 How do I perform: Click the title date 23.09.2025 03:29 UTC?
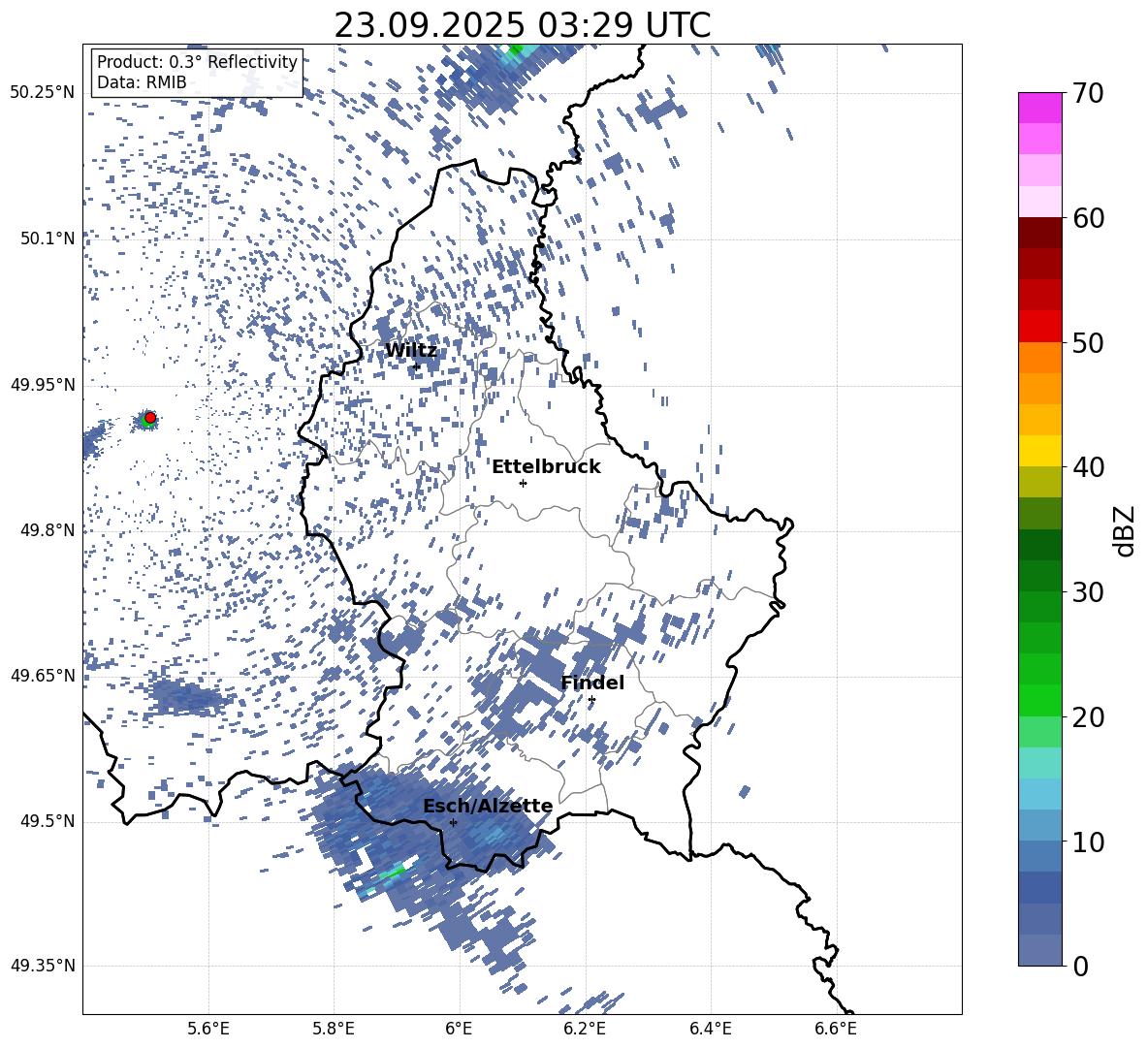click(522, 25)
